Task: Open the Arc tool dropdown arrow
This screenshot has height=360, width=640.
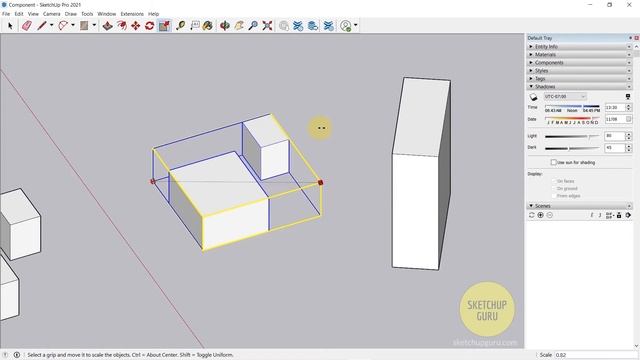Action: tap(73, 25)
